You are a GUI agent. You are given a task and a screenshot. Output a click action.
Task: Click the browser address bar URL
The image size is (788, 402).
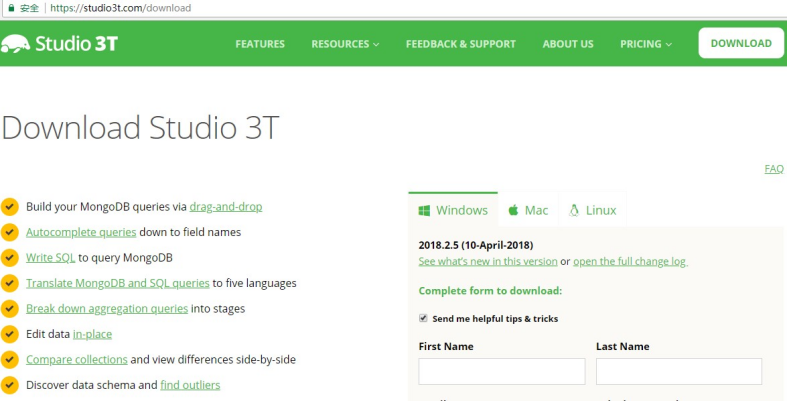coord(121,8)
